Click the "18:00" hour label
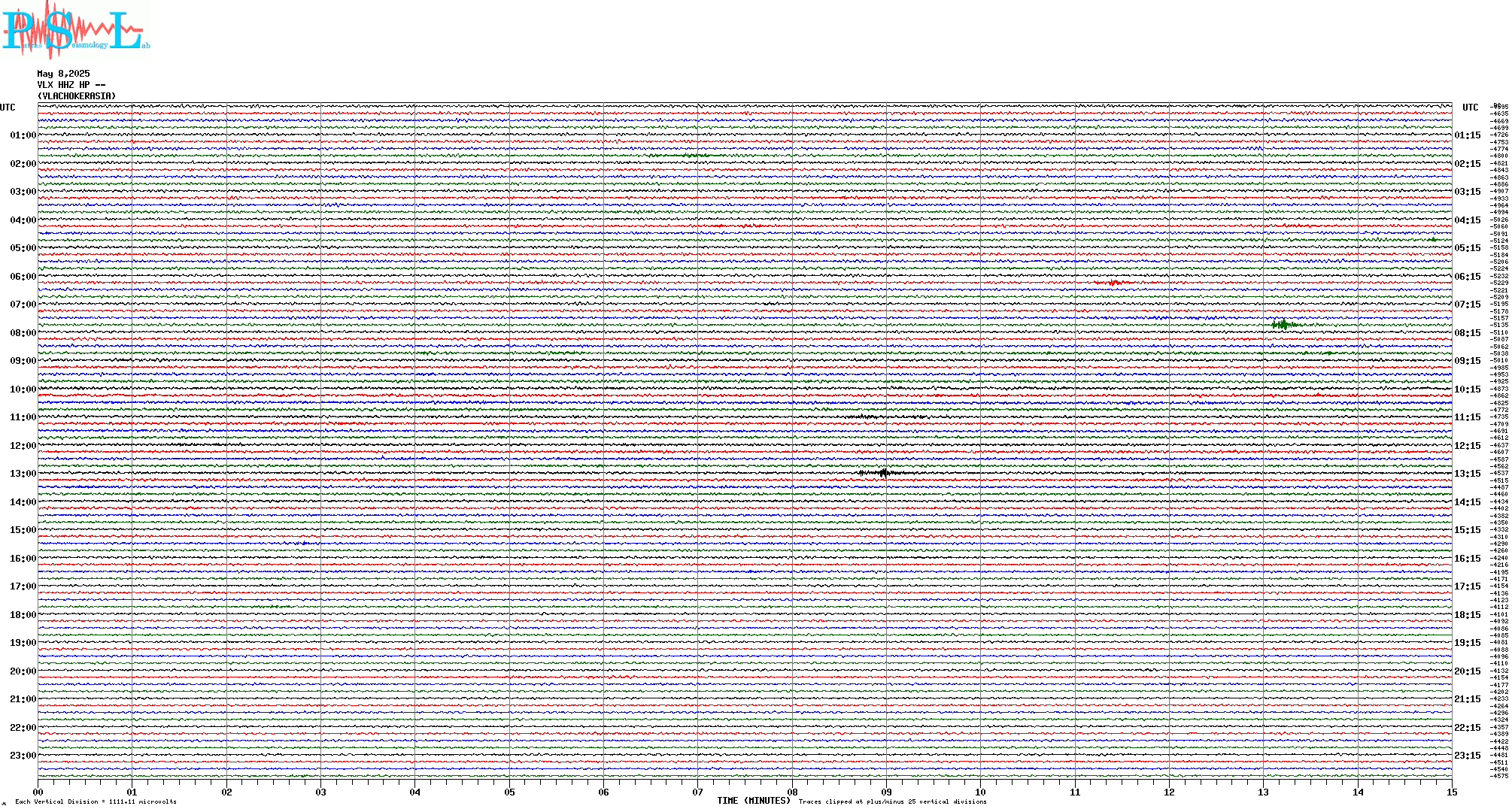 (23, 615)
